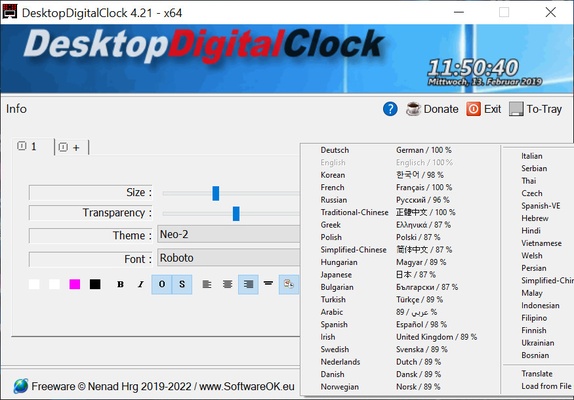
Task: Align clock text center
Action: (x=227, y=284)
